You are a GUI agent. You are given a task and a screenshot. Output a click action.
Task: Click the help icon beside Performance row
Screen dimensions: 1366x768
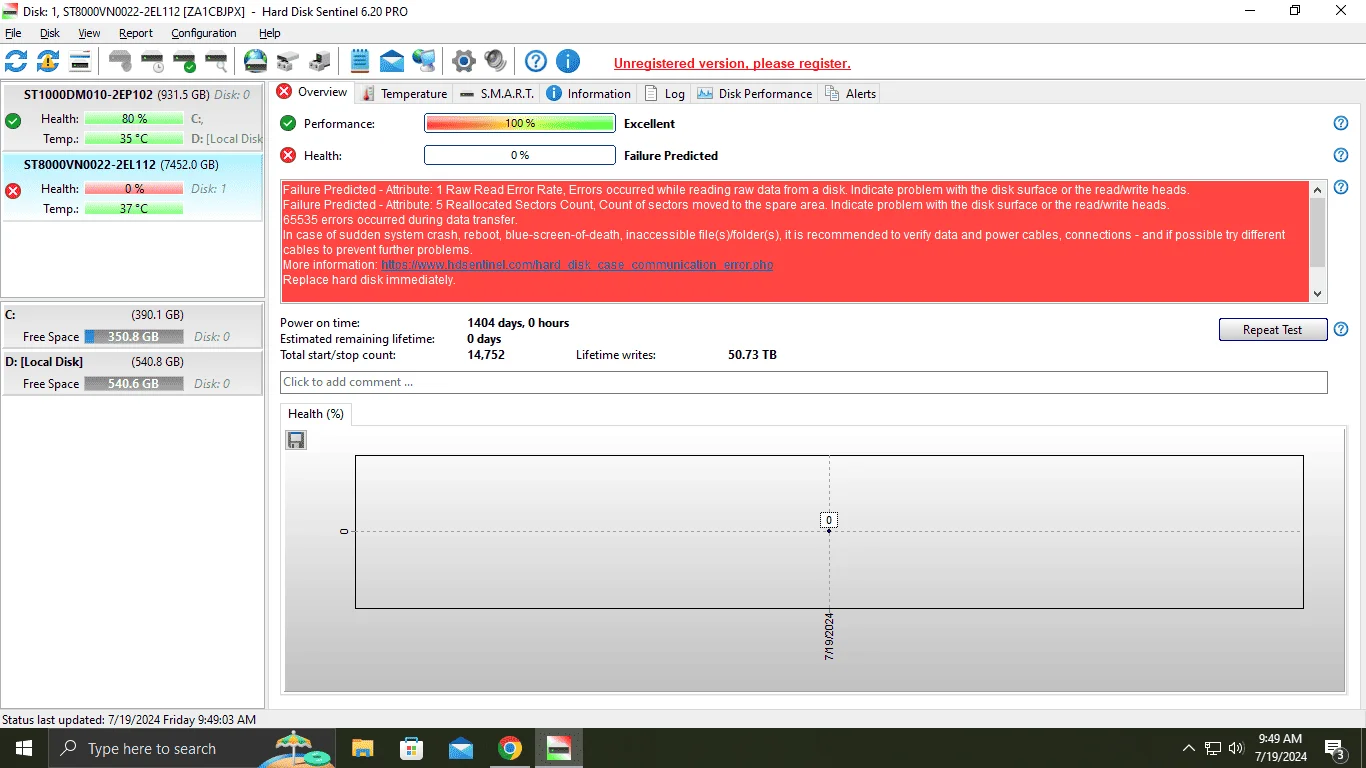1341,123
